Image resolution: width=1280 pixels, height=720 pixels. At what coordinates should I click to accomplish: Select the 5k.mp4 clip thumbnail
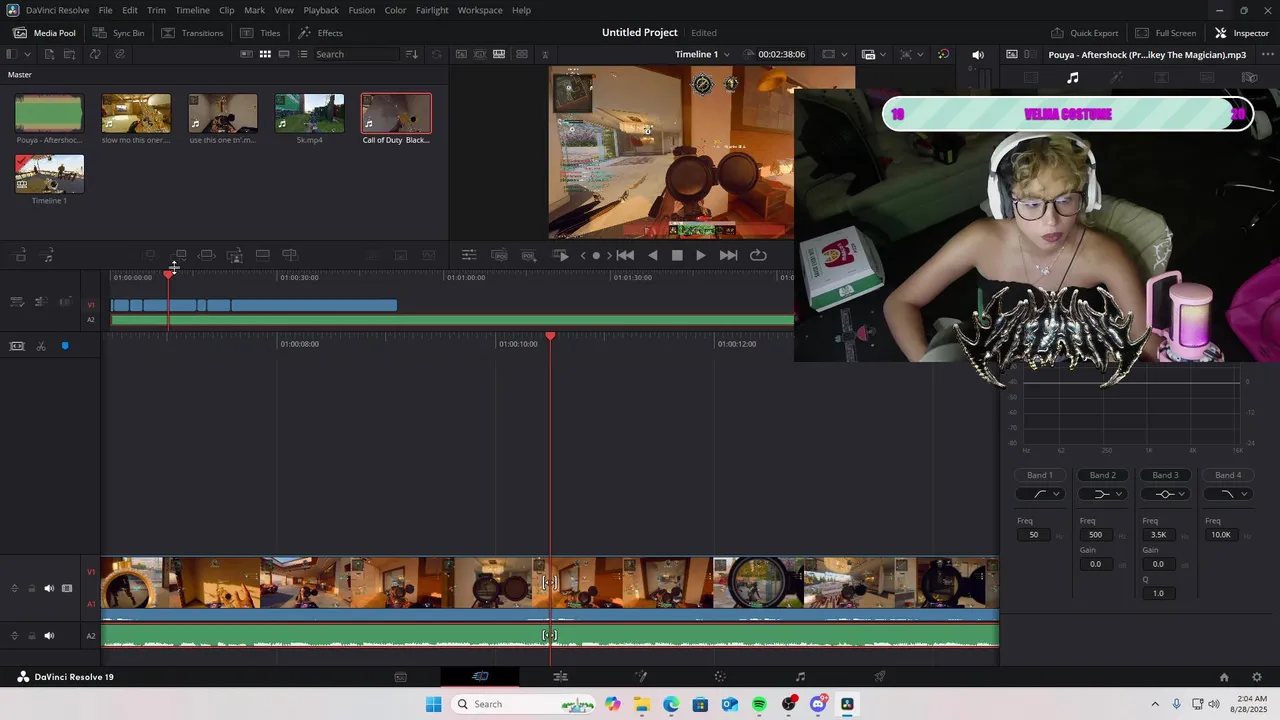pyautogui.click(x=309, y=113)
